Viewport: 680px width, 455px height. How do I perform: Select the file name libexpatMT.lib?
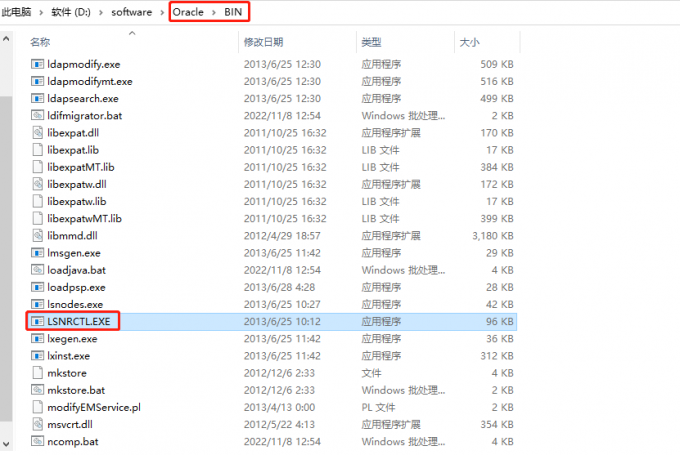81,167
